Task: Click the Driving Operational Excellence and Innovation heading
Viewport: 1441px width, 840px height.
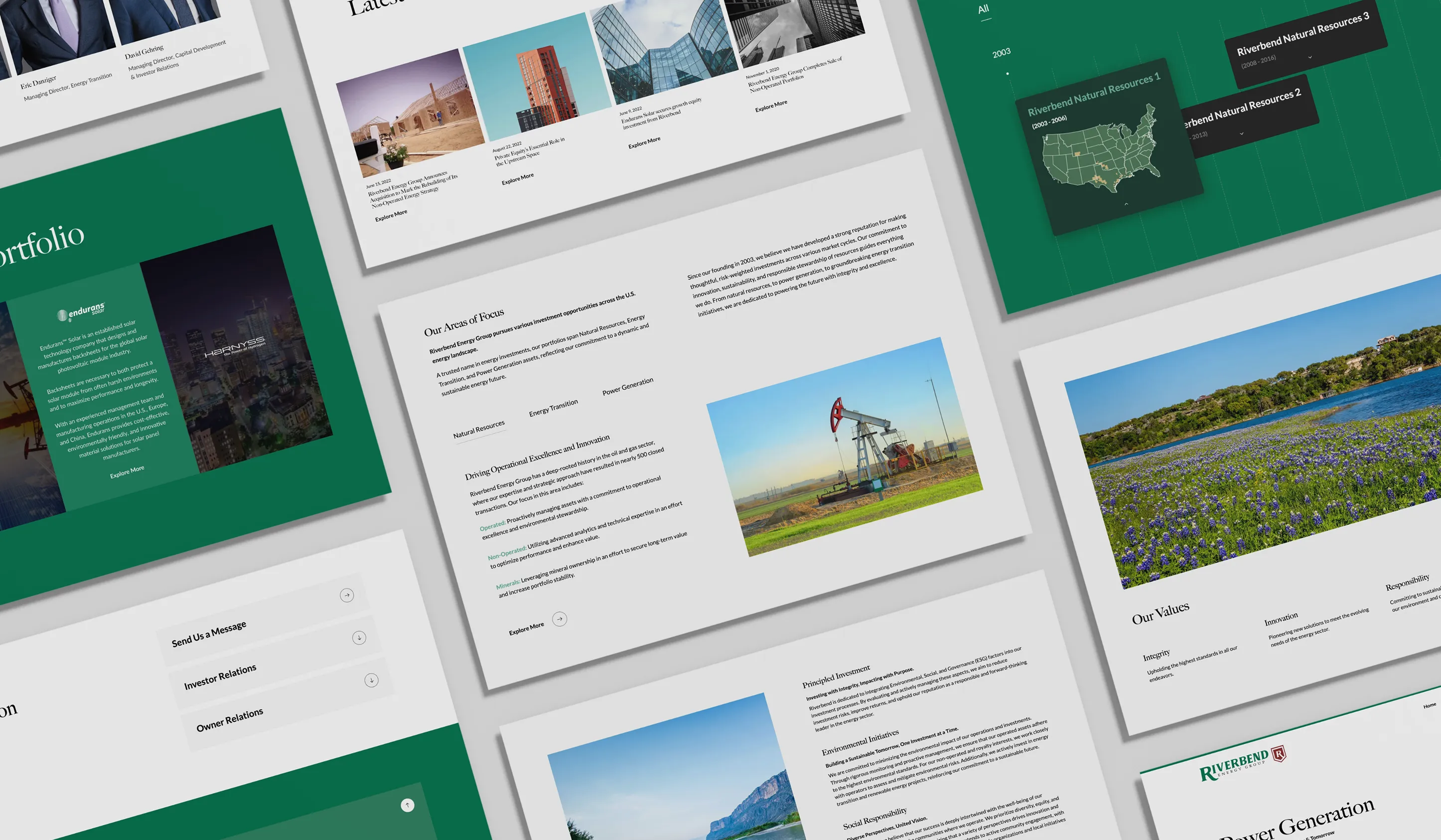Action: coord(537,457)
